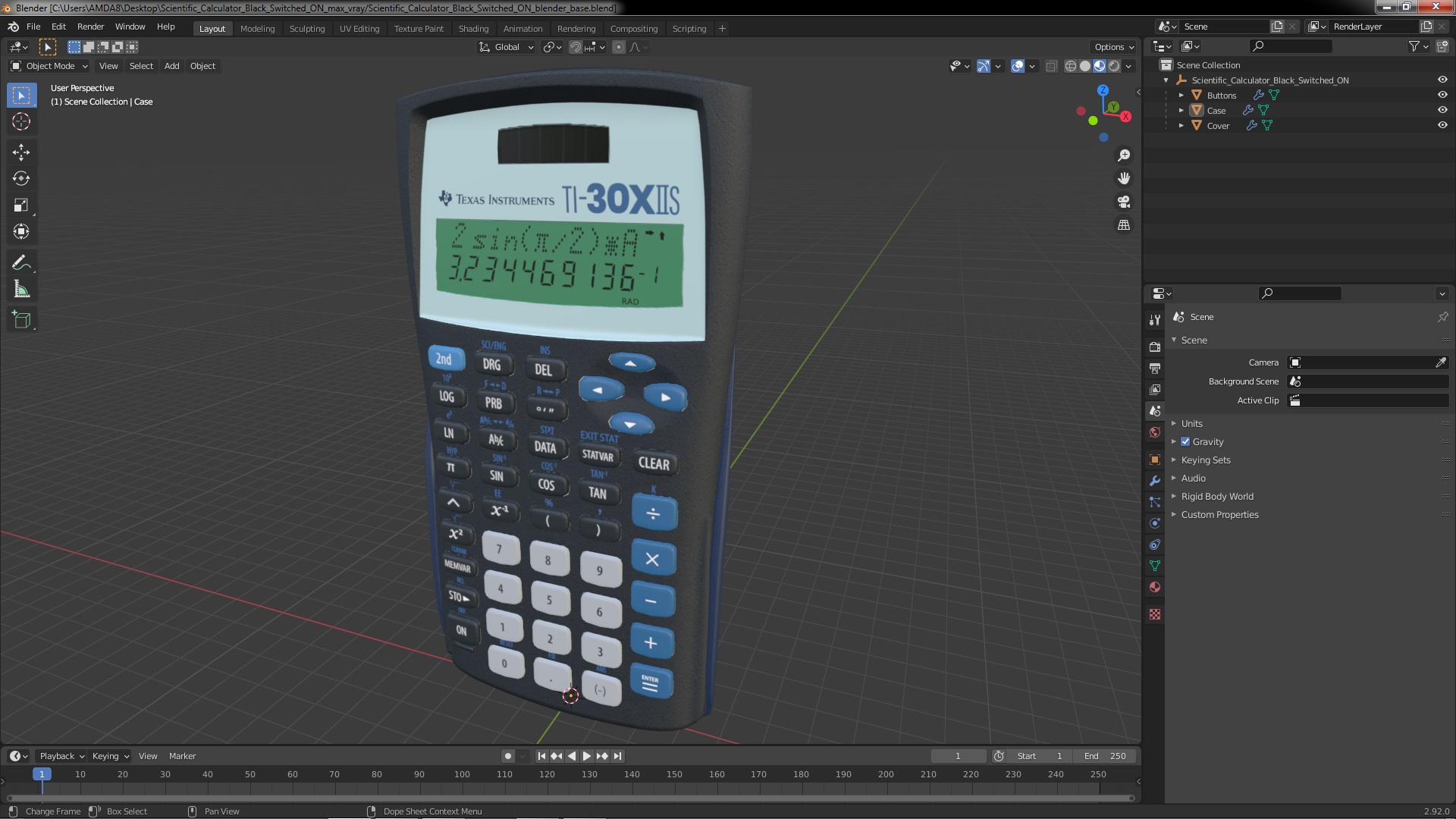The height and width of the screenshot is (819, 1456).
Task: Click frame 100 on the timeline
Action: tap(462, 774)
